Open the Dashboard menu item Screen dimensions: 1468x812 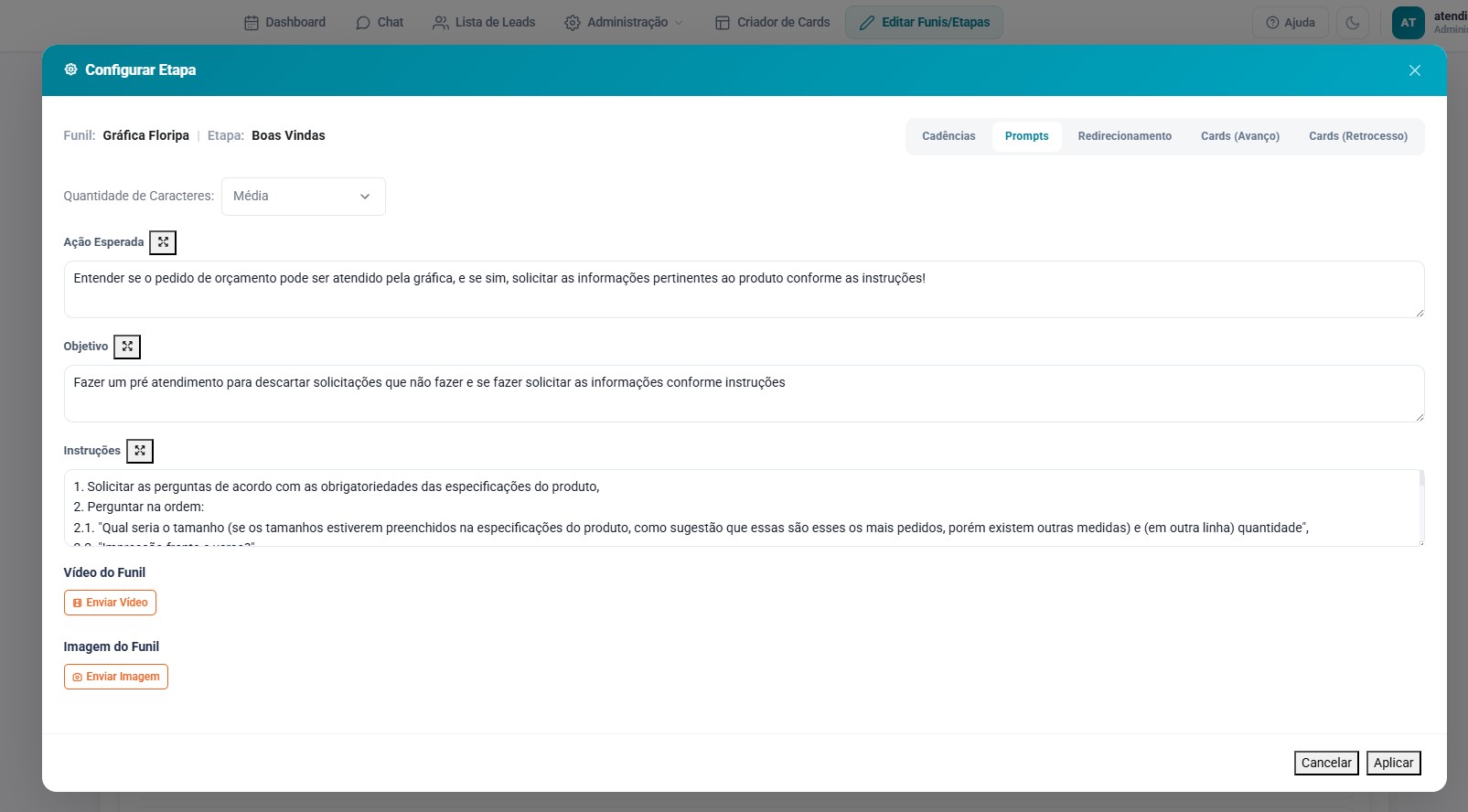(284, 23)
